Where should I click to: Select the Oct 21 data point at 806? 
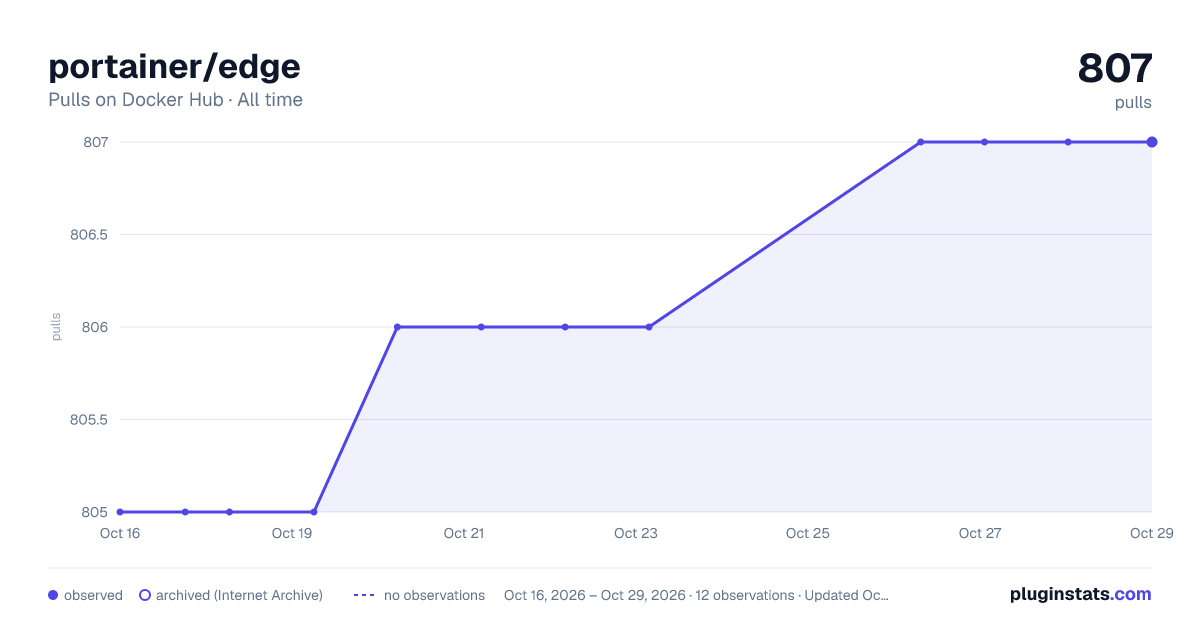pos(481,327)
